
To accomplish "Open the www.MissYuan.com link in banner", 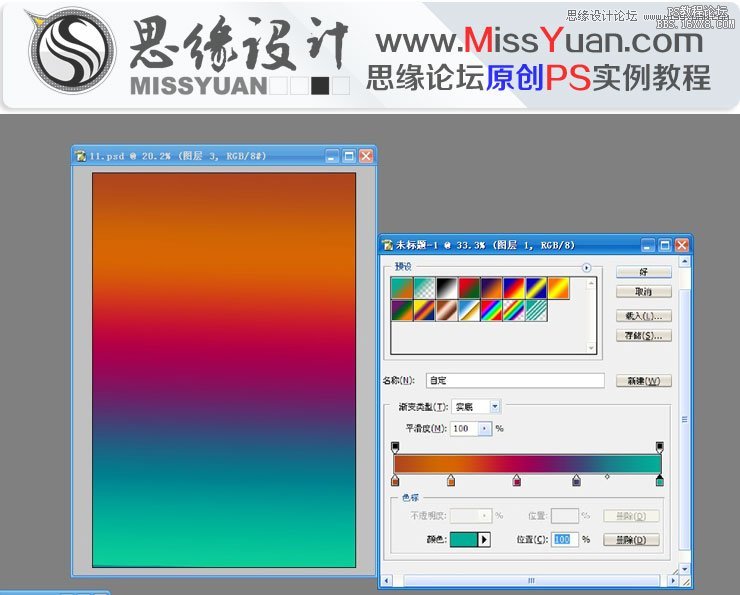I will coord(539,40).
